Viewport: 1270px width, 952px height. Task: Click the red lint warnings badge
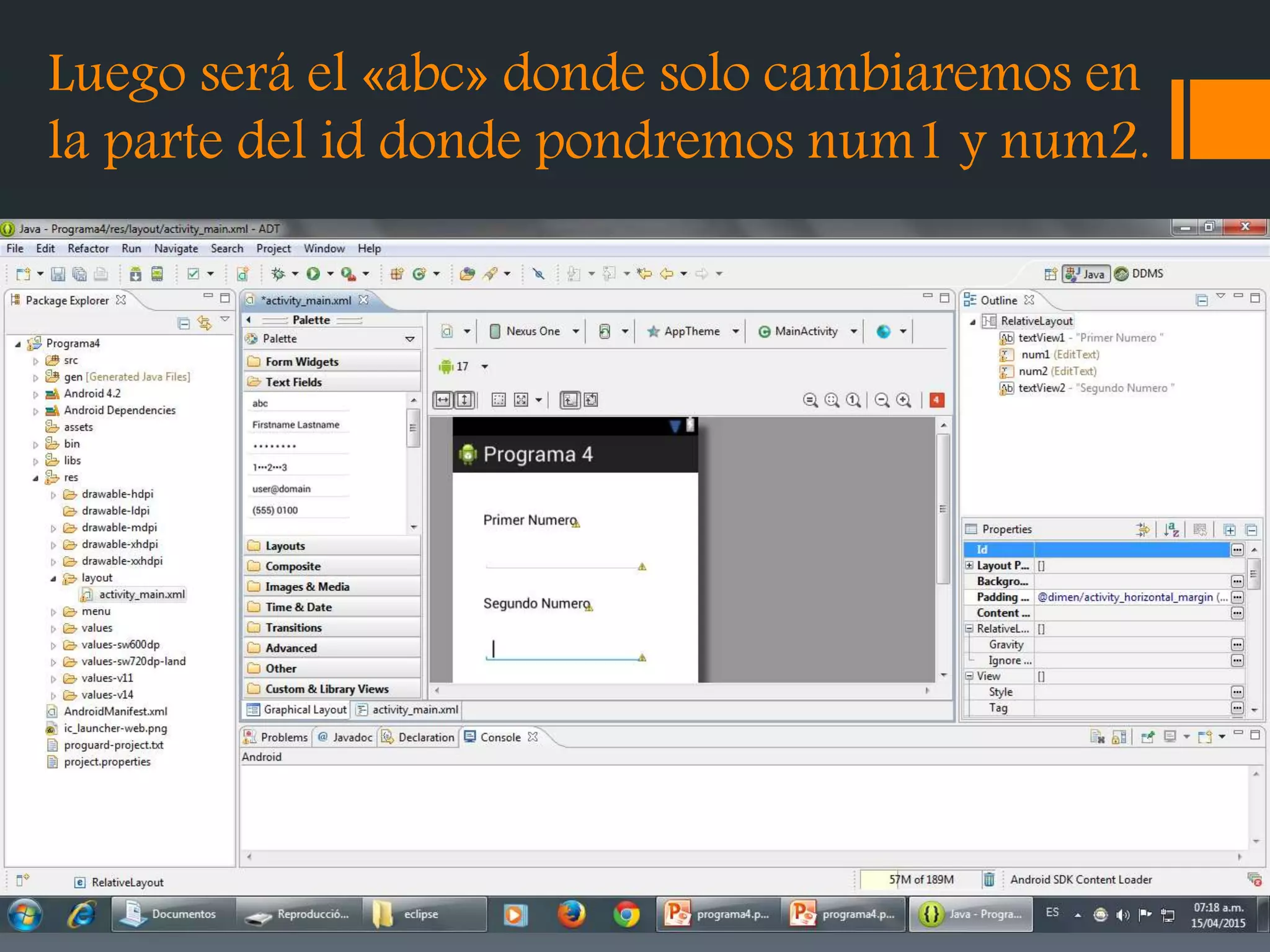click(936, 400)
